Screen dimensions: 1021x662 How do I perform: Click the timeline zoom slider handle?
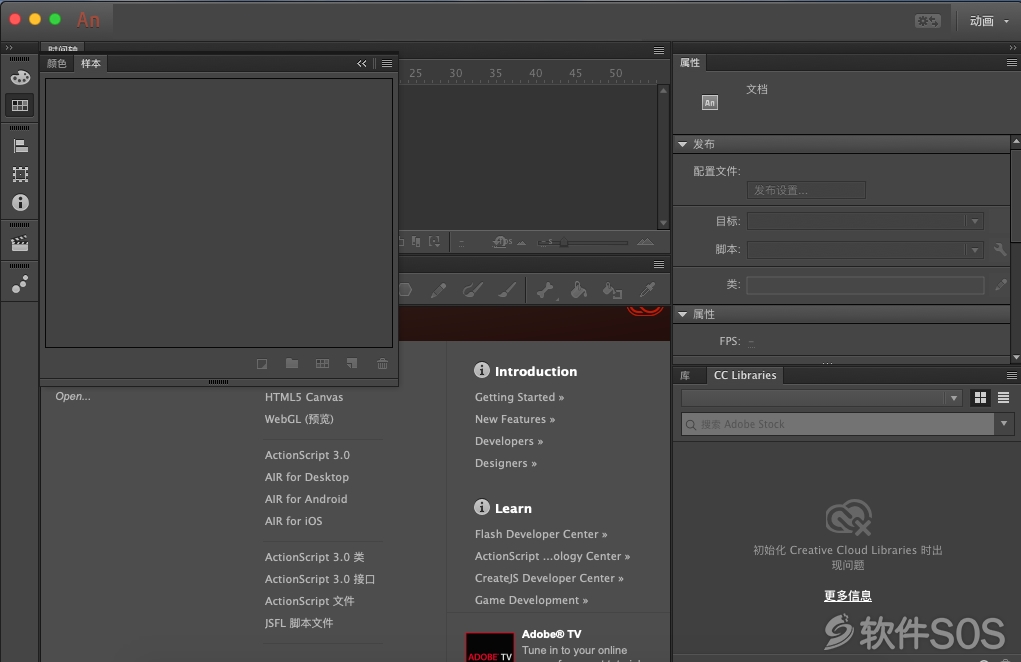point(564,243)
